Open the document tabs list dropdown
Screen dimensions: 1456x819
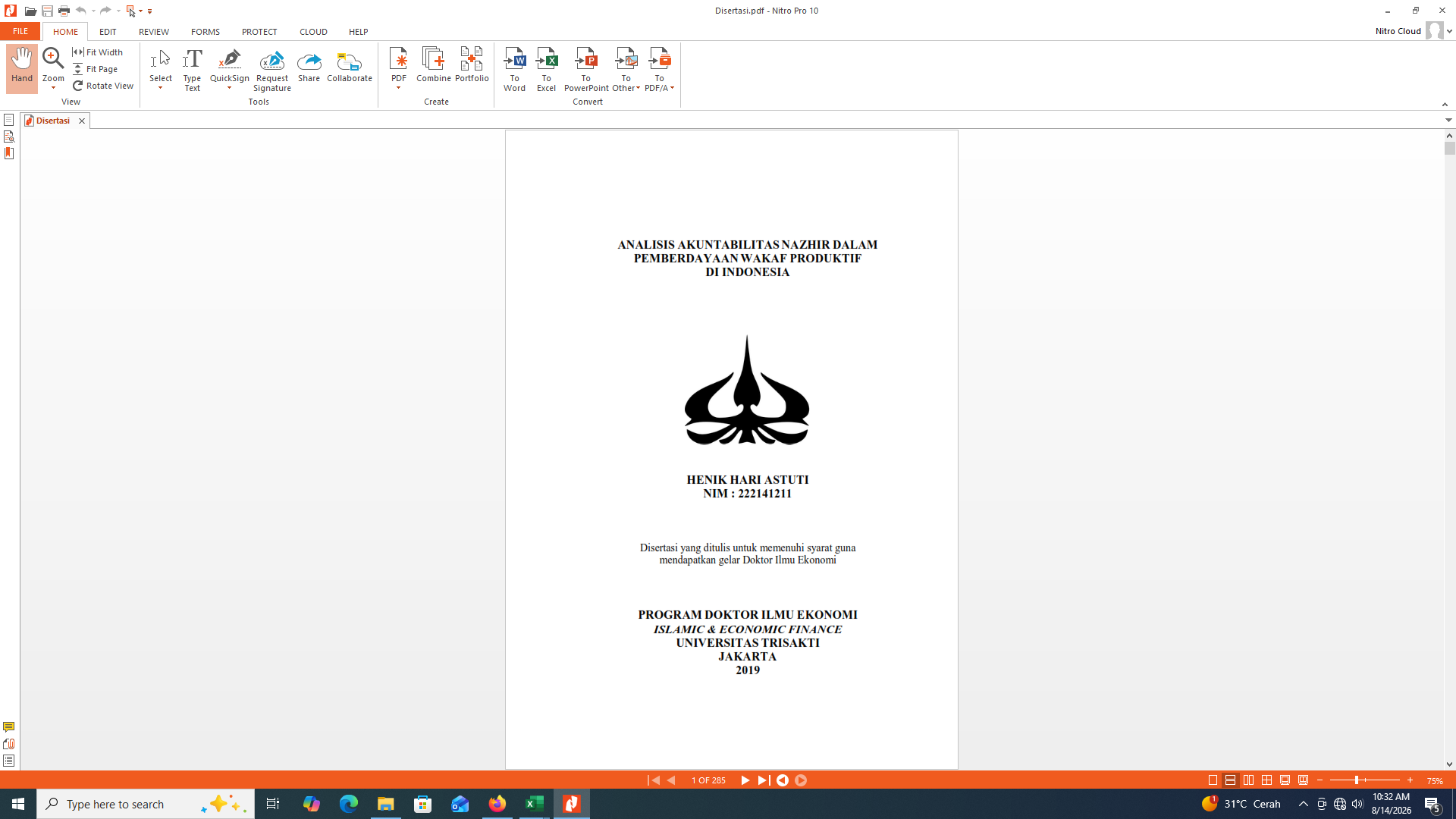click(x=1448, y=120)
